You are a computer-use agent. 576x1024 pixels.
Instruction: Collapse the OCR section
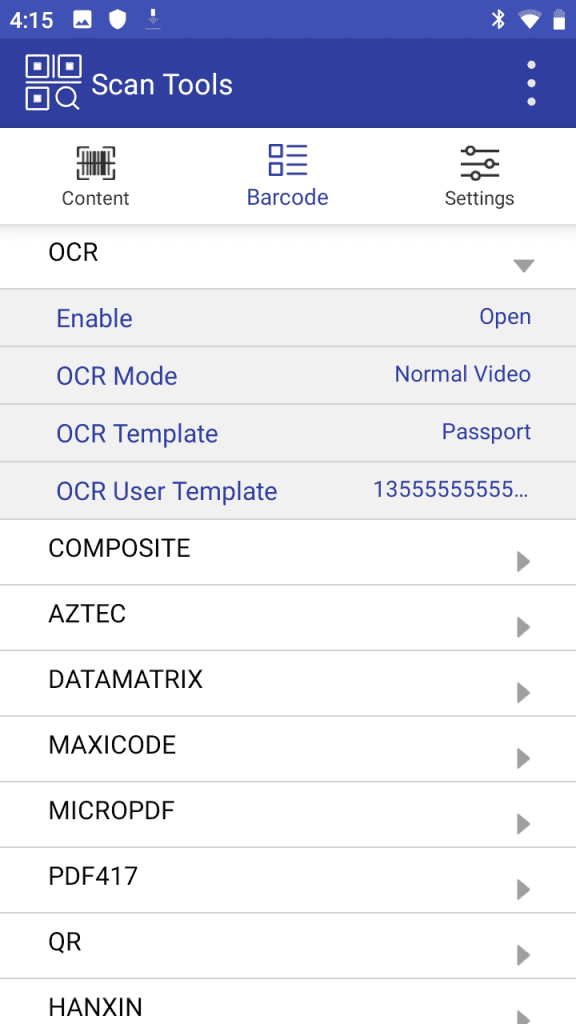click(x=523, y=265)
